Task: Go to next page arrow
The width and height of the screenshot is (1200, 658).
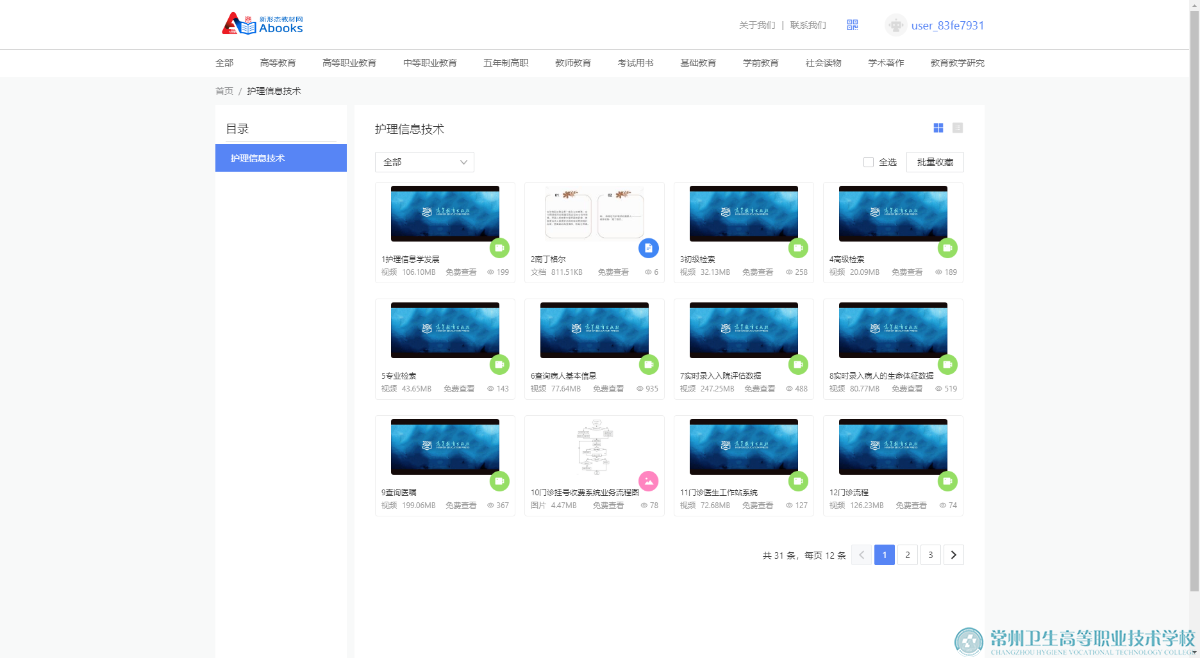Action: click(953, 555)
